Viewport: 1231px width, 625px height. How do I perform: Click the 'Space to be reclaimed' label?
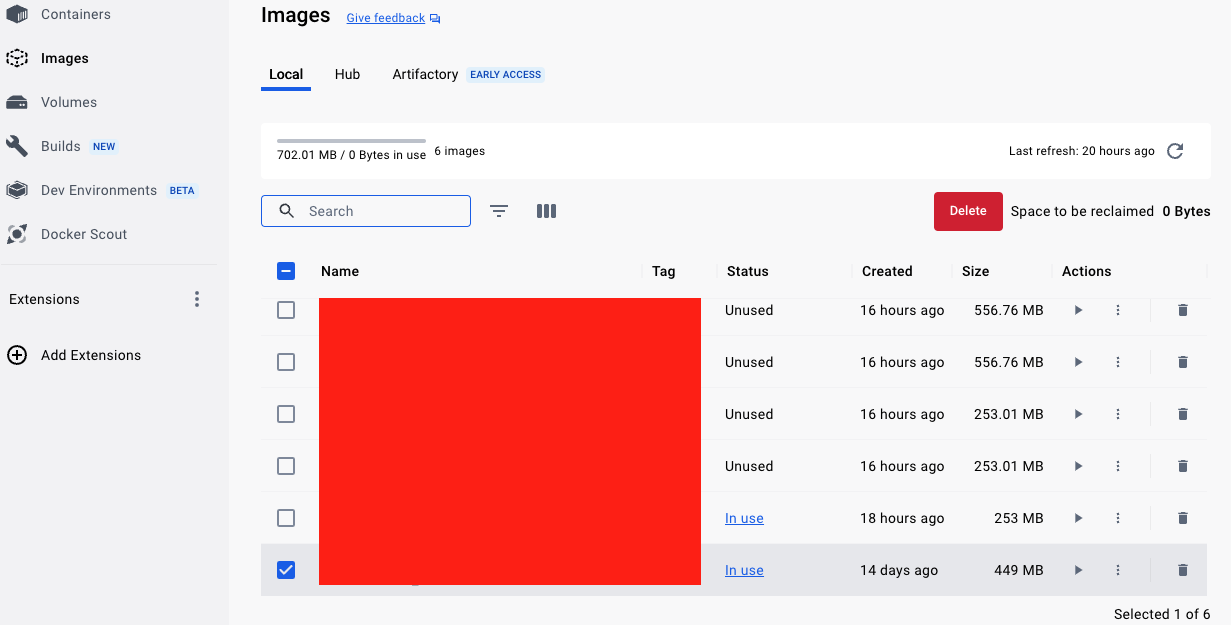coord(1082,211)
